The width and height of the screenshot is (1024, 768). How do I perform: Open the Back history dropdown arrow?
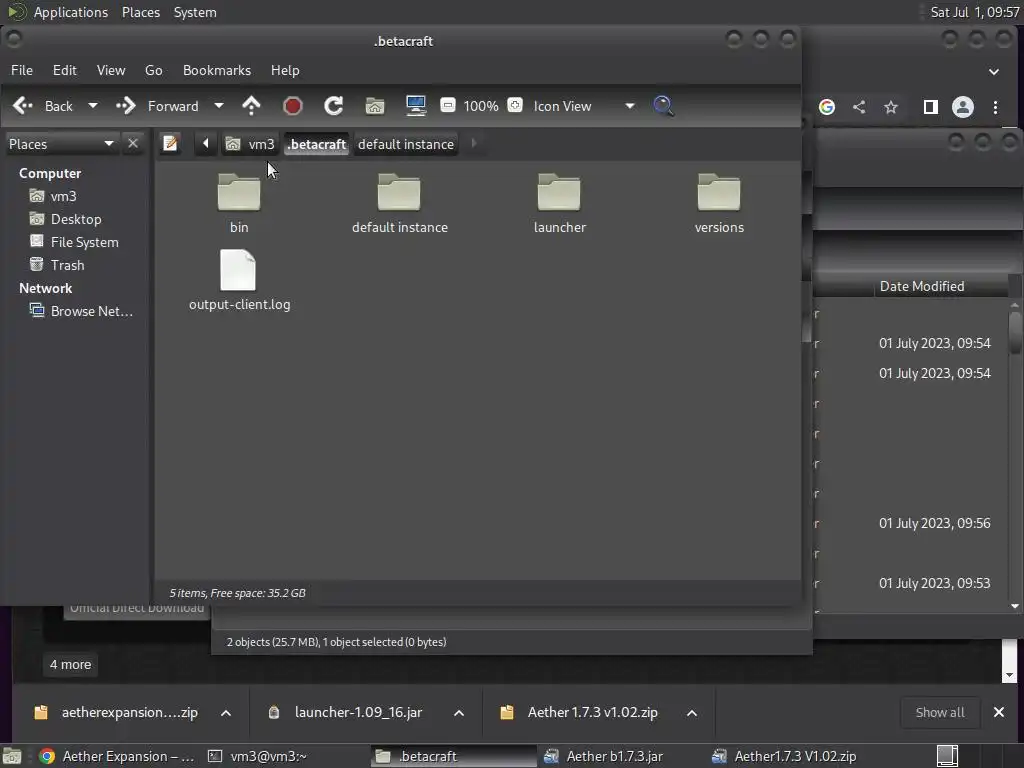[x=93, y=106]
